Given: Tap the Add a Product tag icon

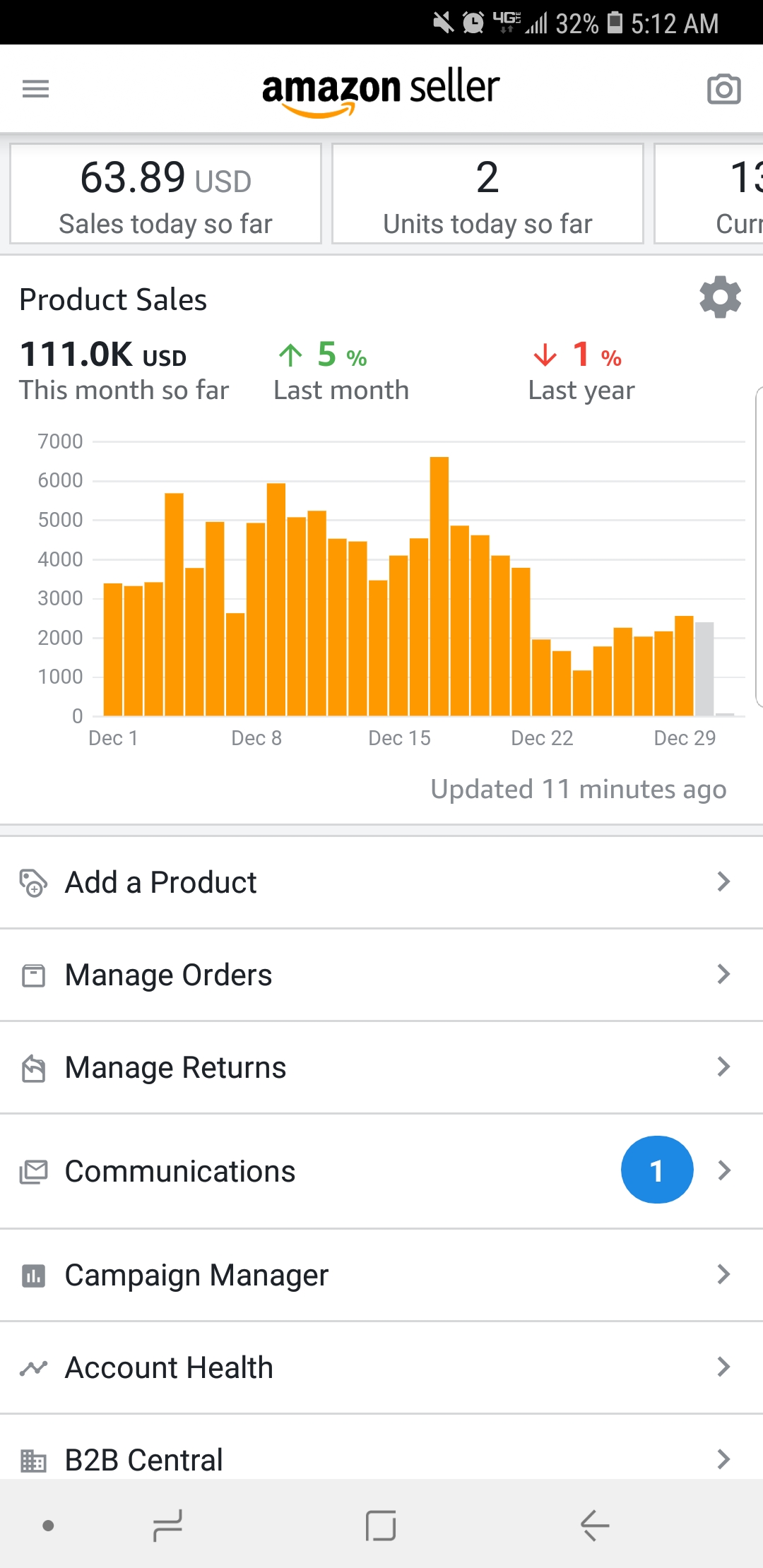Looking at the screenshot, I should 33,883.
